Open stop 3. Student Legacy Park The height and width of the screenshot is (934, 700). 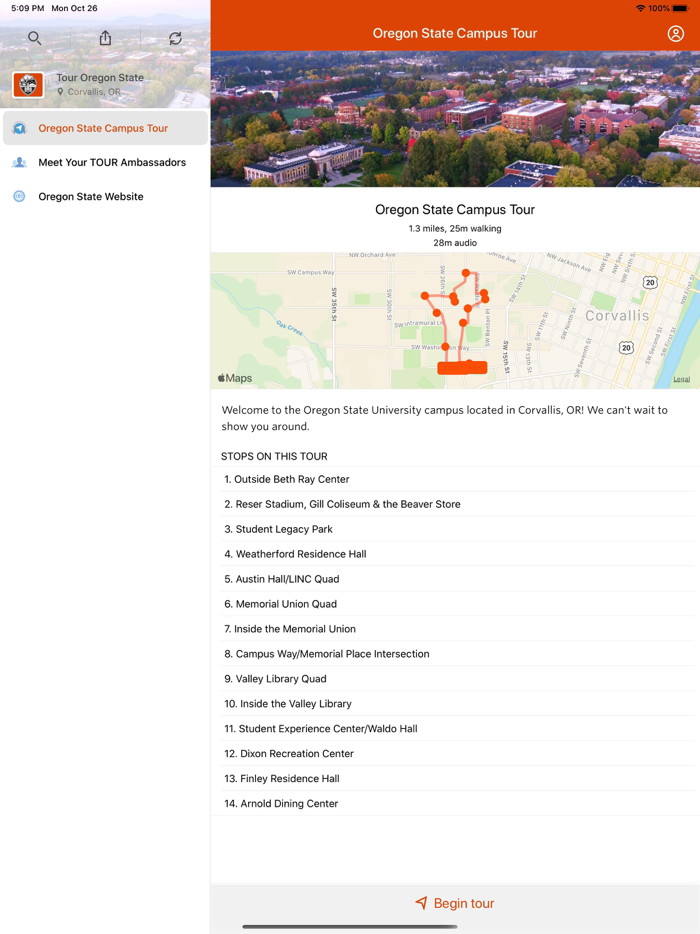[x=458, y=529]
